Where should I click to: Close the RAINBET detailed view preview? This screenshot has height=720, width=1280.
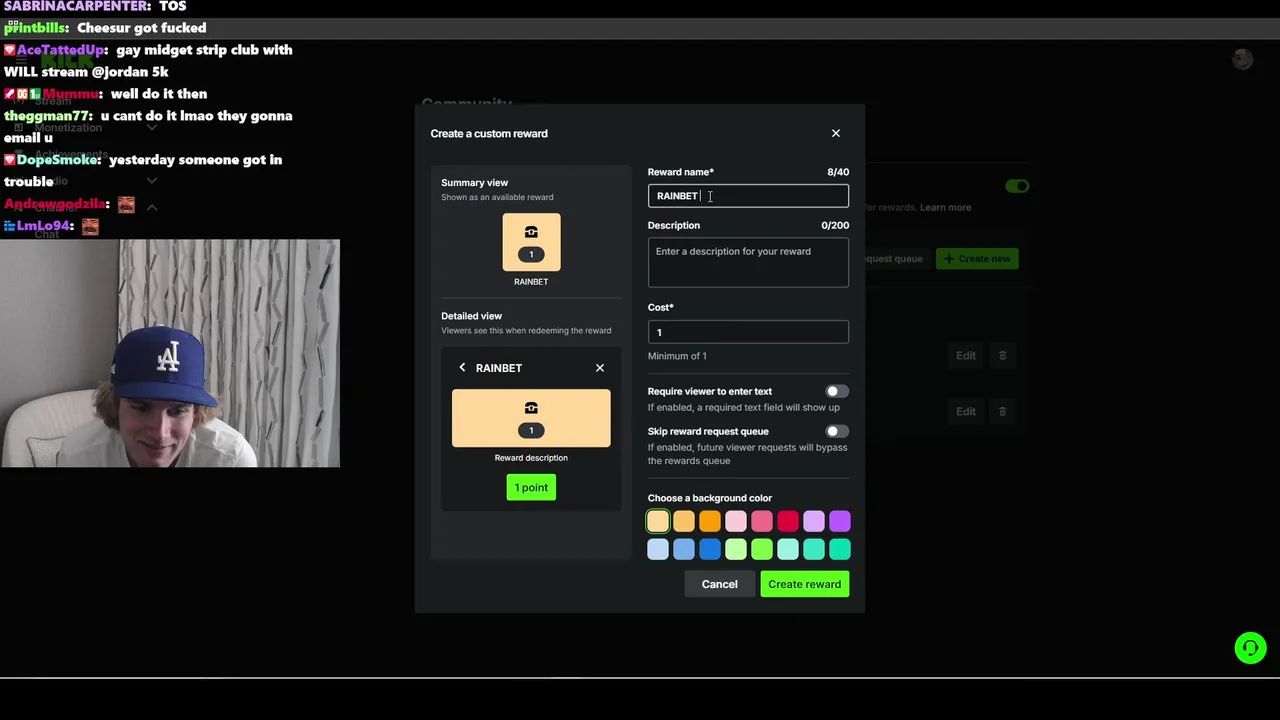click(x=600, y=368)
